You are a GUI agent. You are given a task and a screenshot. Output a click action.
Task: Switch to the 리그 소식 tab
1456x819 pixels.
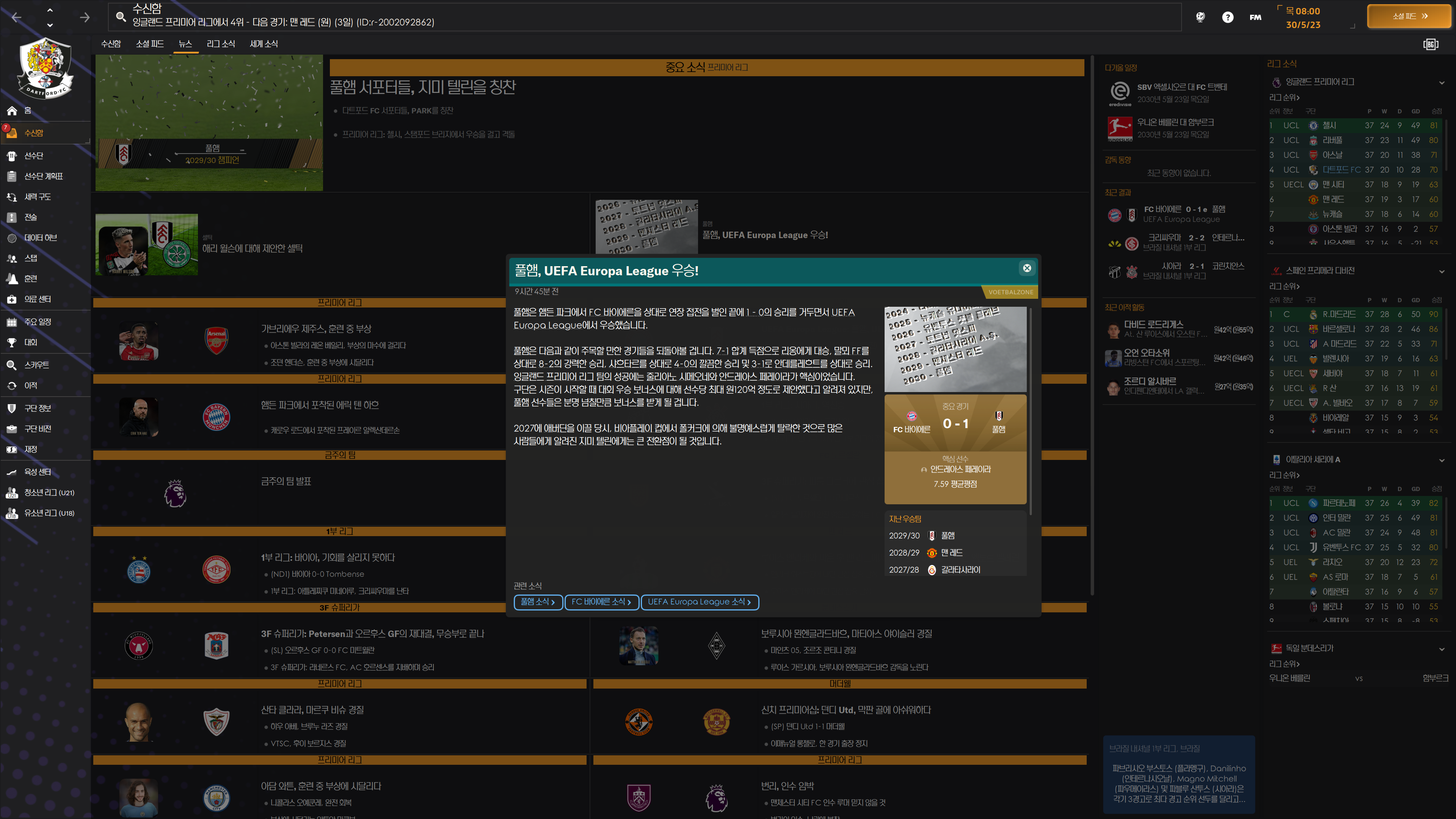220,44
